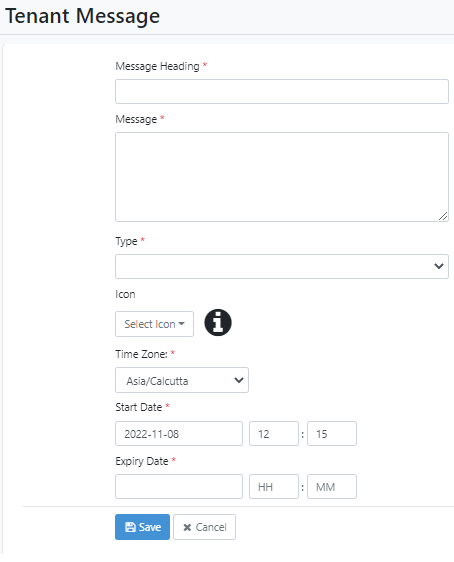Click the Time Zone chevron arrow

[x=239, y=380]
